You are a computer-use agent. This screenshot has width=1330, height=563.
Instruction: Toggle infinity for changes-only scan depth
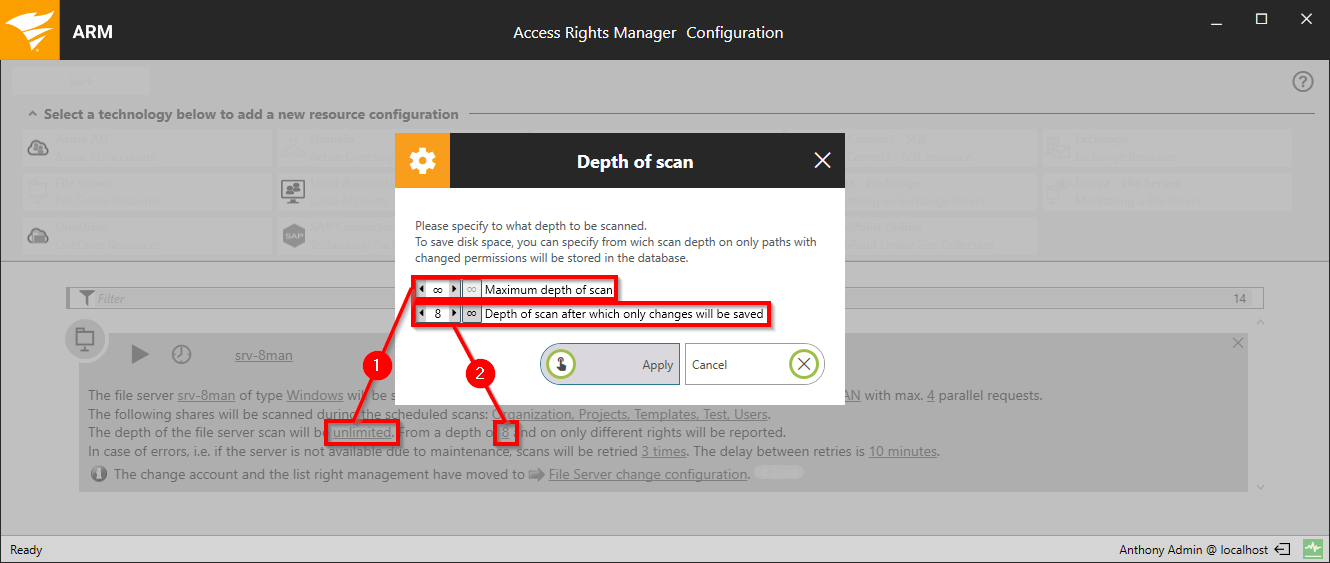(x=471, y=314)
